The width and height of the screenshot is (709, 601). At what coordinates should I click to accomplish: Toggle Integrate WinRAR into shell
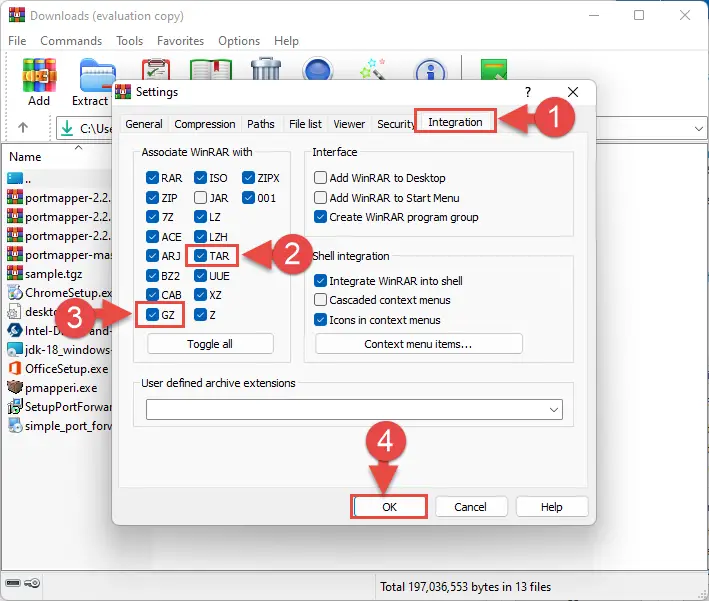320,281
